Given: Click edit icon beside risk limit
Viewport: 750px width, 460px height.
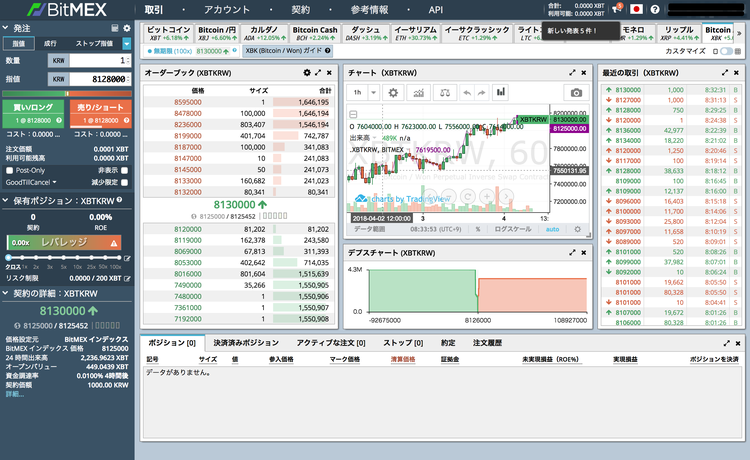Looking at the screenshot, I should [127, 278].
